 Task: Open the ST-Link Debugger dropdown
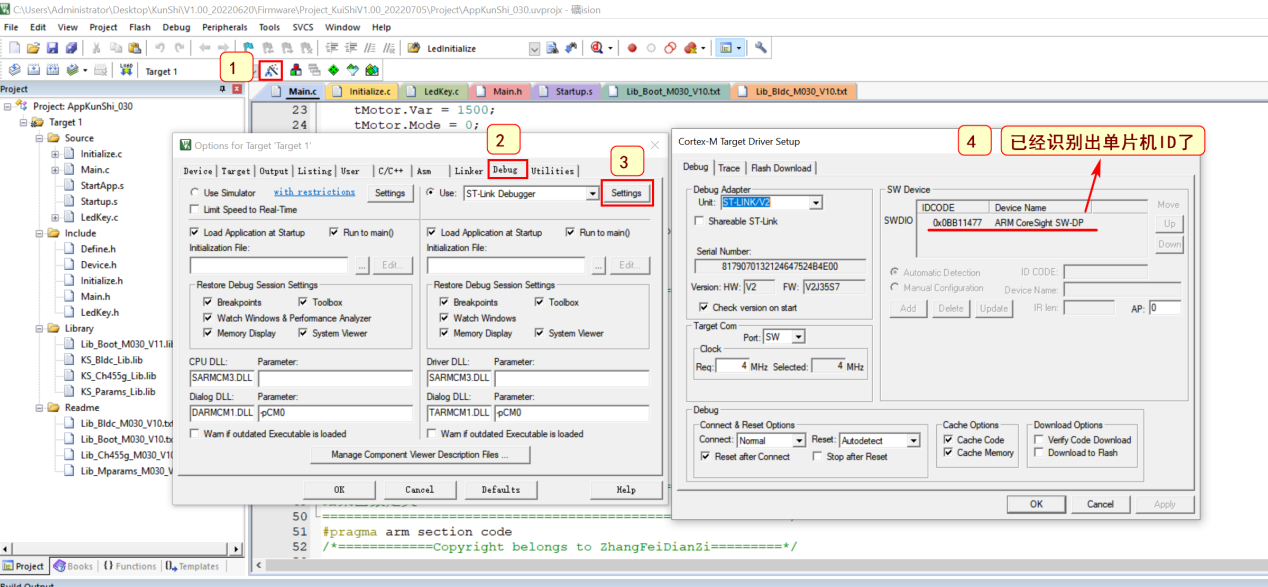point(591,193)
